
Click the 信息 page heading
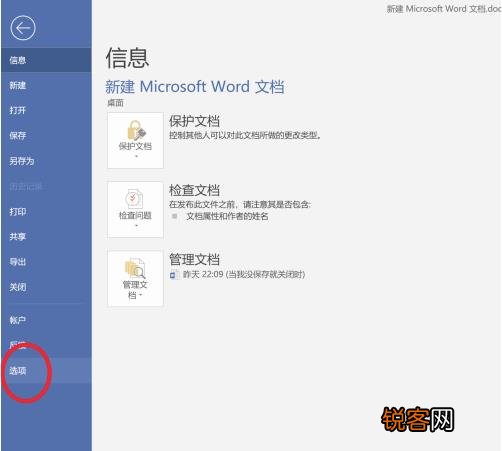[127, 58]
